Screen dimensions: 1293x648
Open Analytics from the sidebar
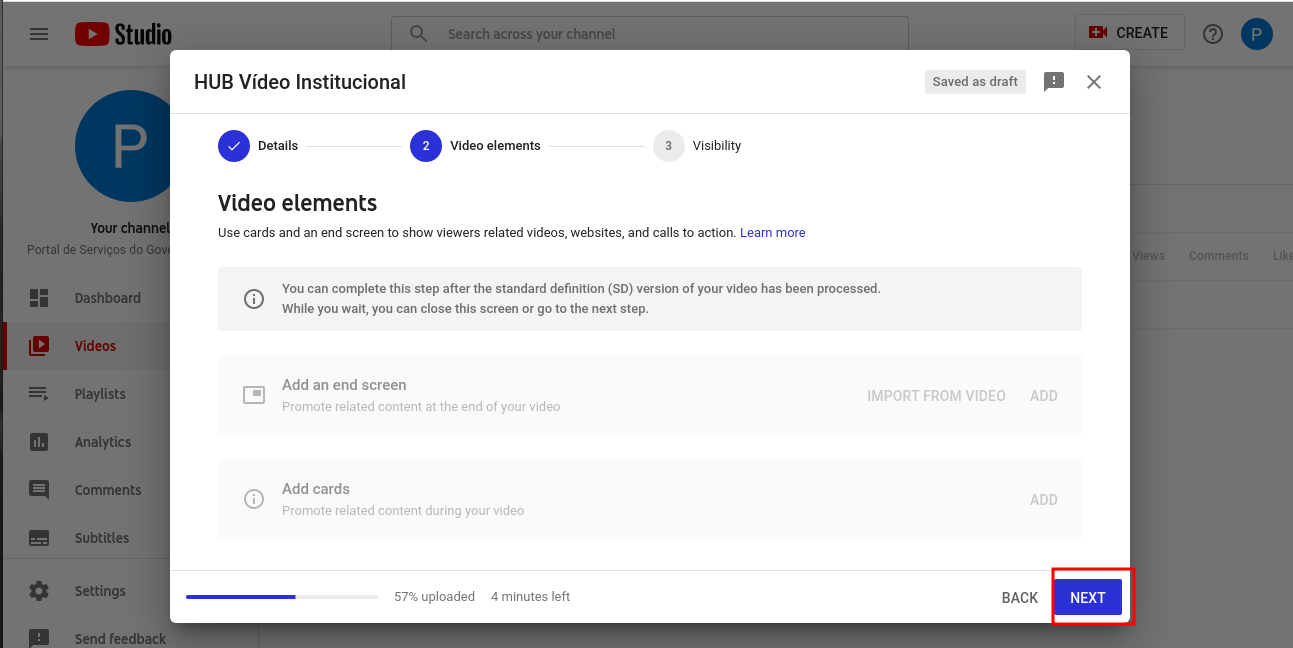click(x=102, y=442)
